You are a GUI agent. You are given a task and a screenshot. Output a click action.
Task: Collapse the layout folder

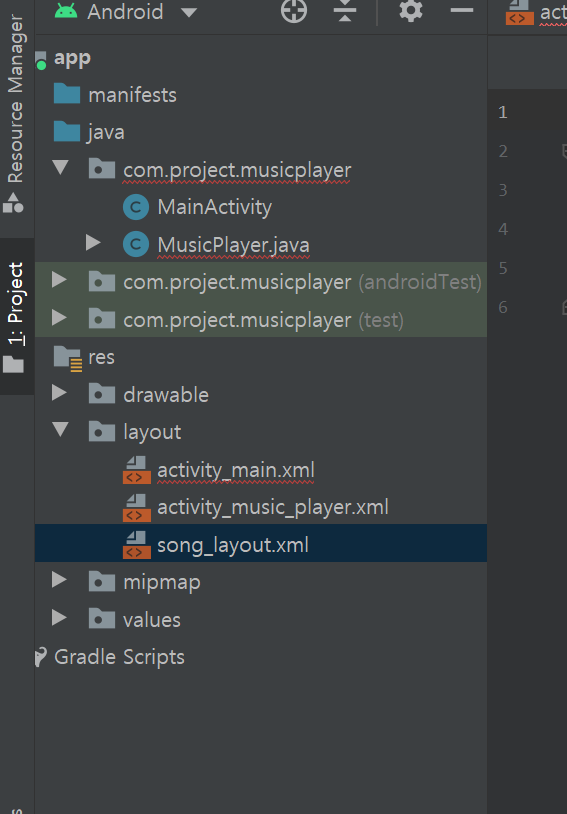[x=61, y=429]
